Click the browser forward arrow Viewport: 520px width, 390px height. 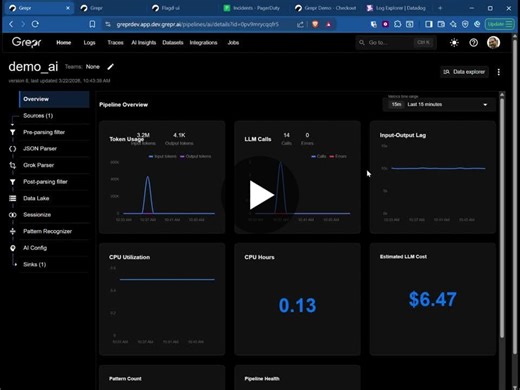click(x=23, y=24)
